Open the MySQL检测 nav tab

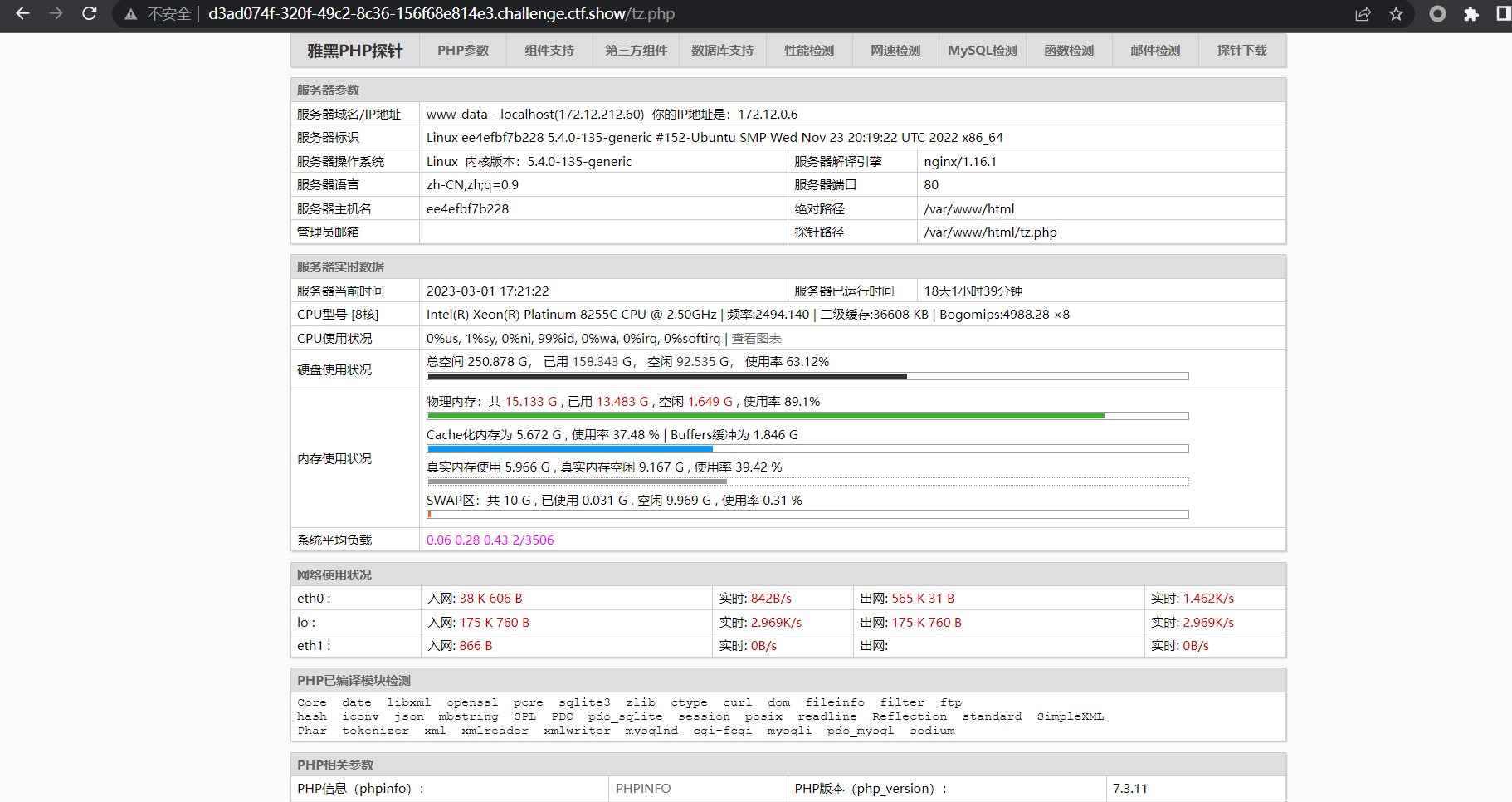pyautogui.click(x=983, y=51)
